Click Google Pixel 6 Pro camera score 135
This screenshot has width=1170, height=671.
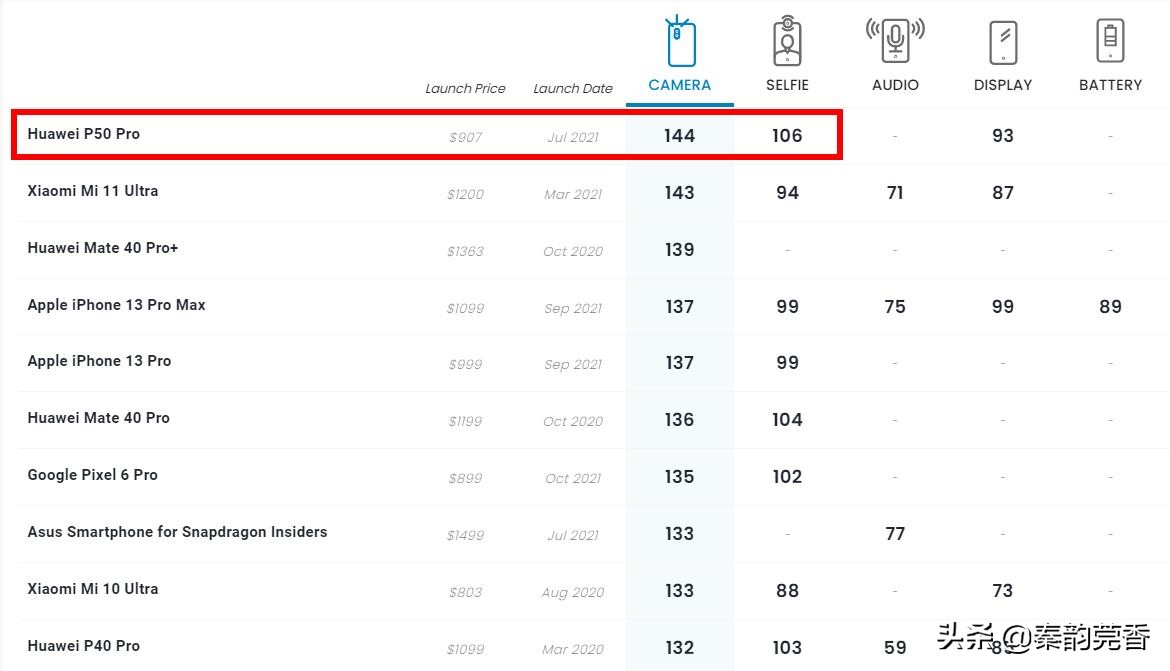(680, 476)
